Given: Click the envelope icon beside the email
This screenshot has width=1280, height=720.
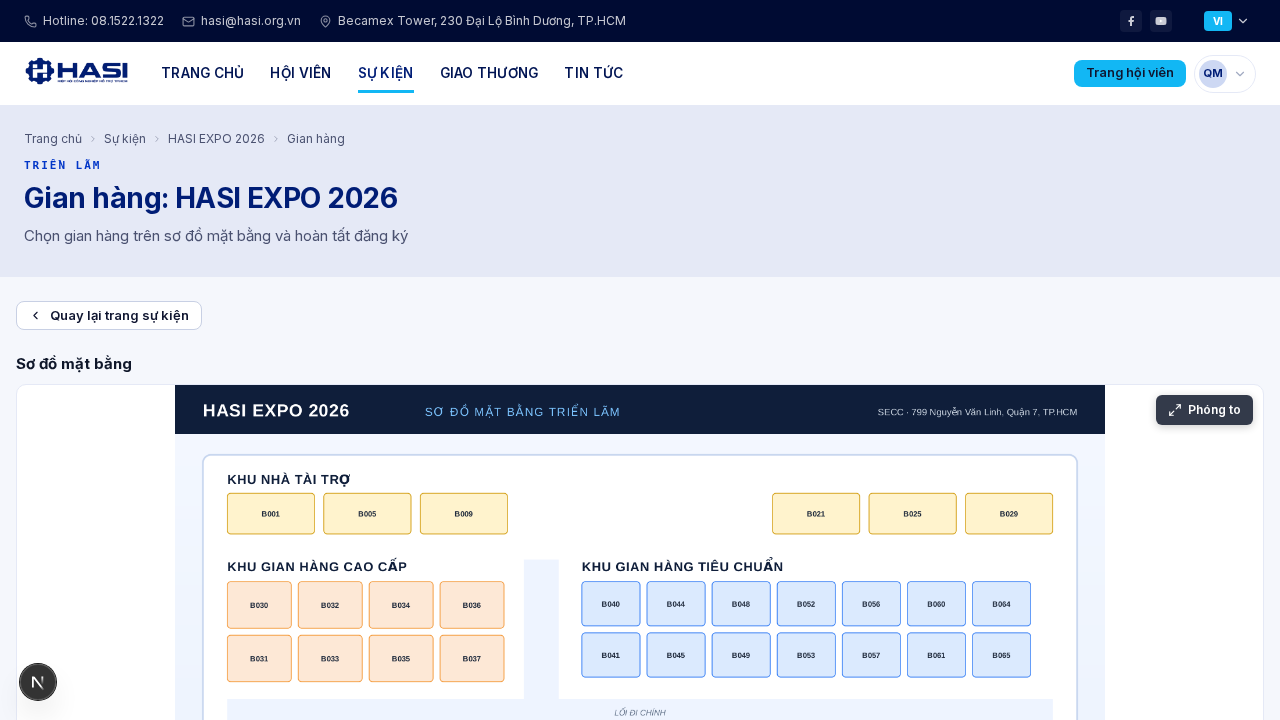Looking at the screenshot, I should point(188,21).
